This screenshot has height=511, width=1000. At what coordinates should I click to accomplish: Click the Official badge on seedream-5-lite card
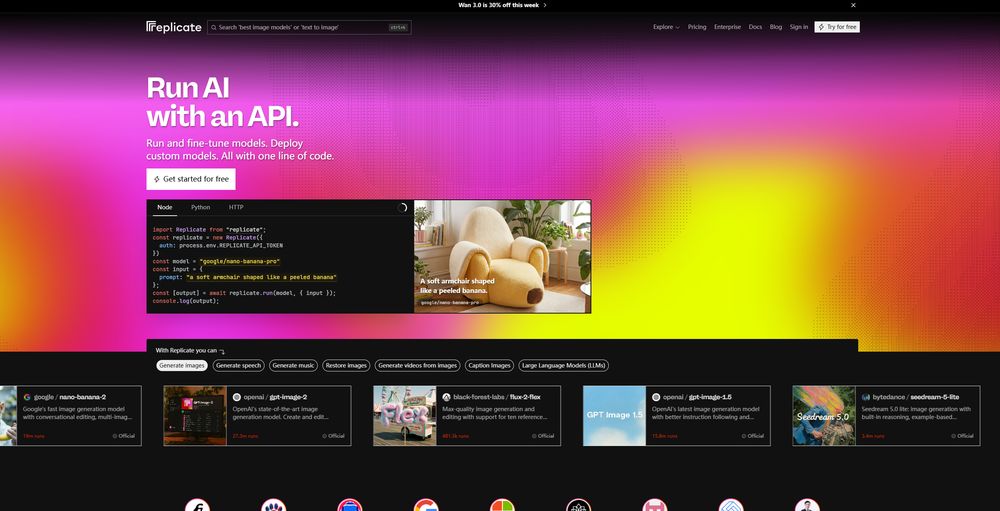[x=962, y=436]
